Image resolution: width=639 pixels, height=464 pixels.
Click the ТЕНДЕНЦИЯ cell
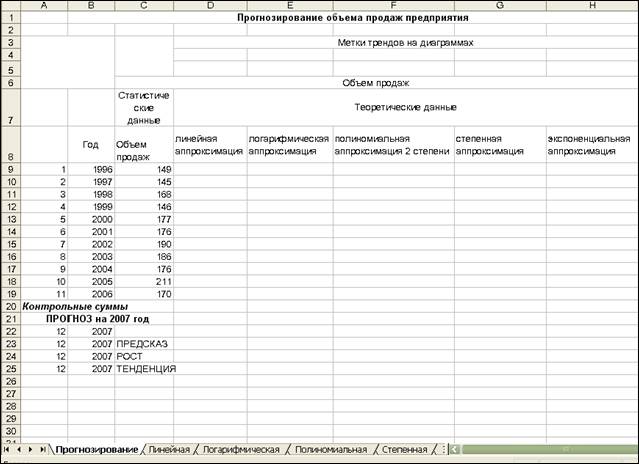point(144,369)
